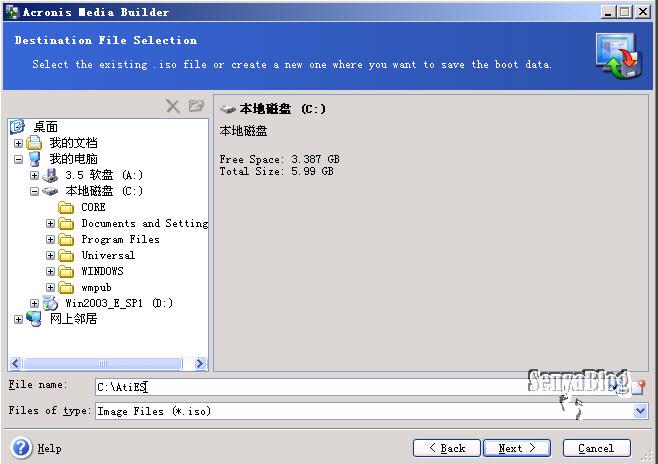658x464 pixels.
Task: Select Win2003_E_SP1 (D:) label
Action: click(119, 303)
